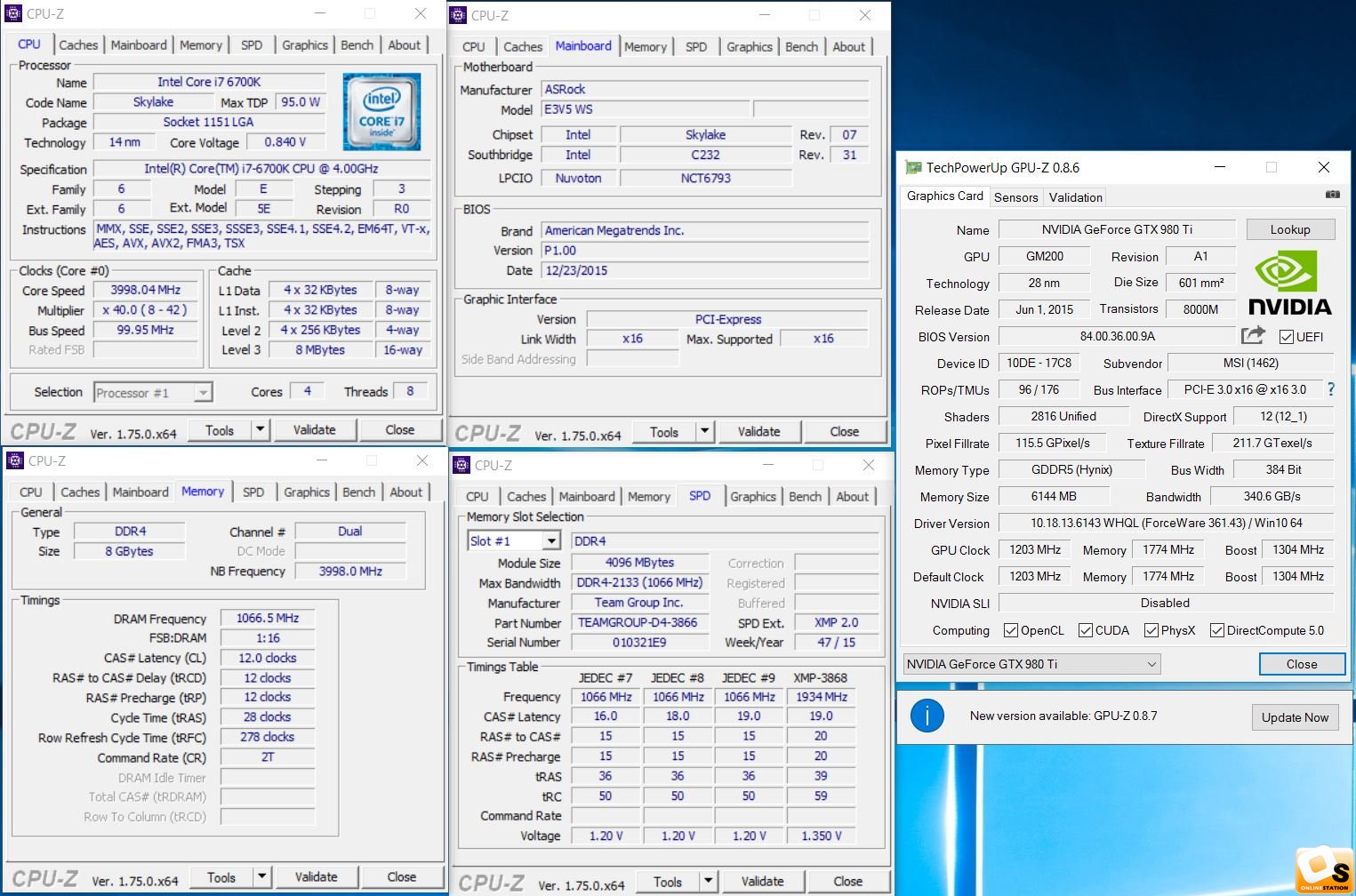Click Validate in the CPU tab window

315,429
